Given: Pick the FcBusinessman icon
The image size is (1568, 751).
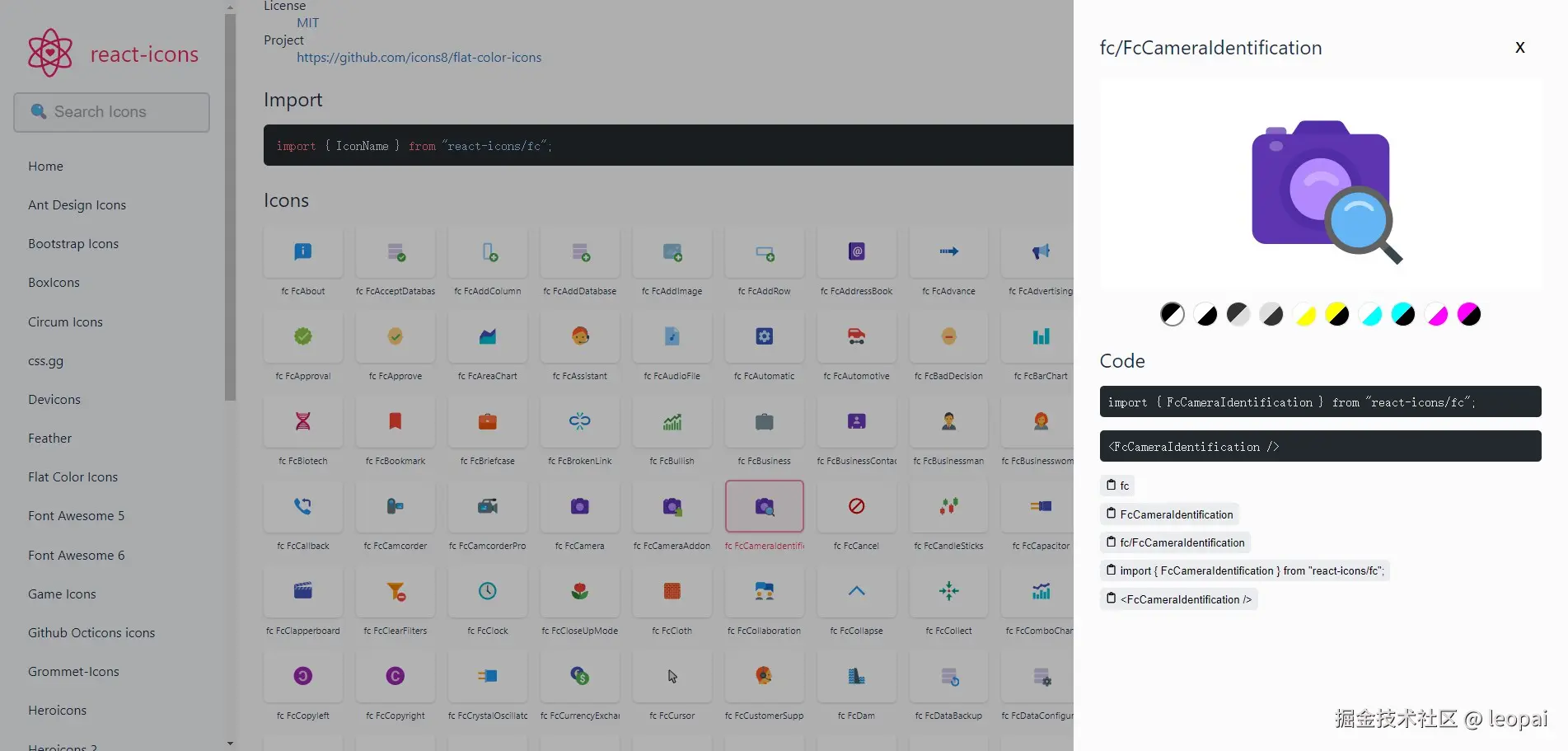Looking at the screenshot, I should (949, 422).
